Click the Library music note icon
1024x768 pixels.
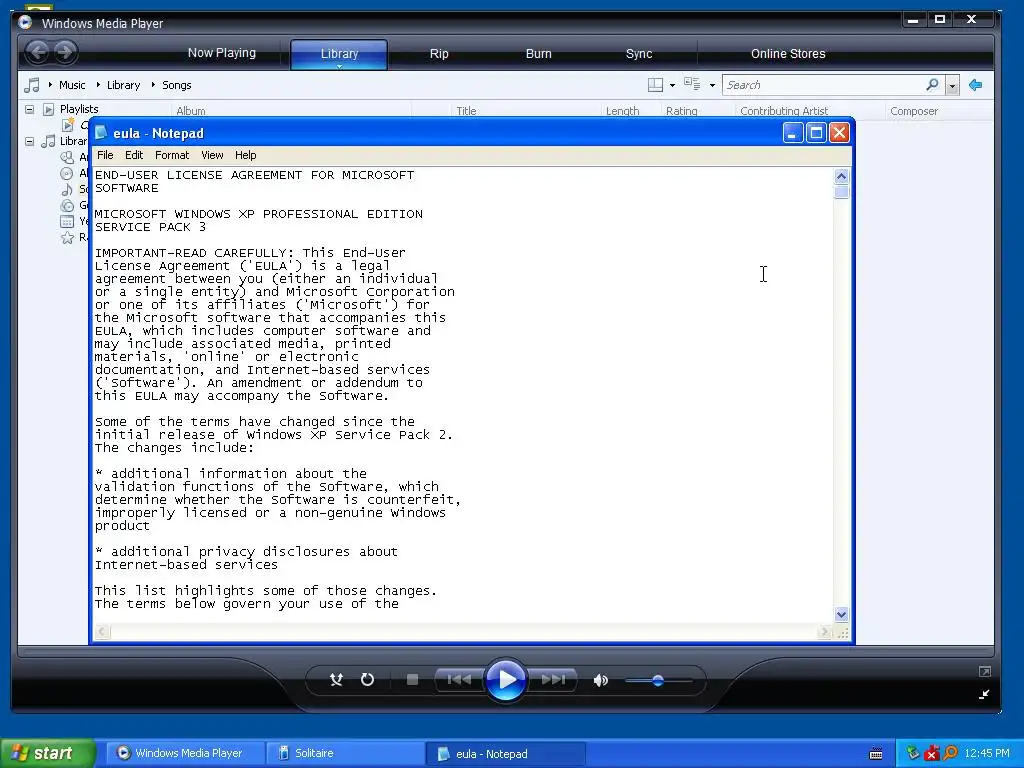tap(48, 141)
